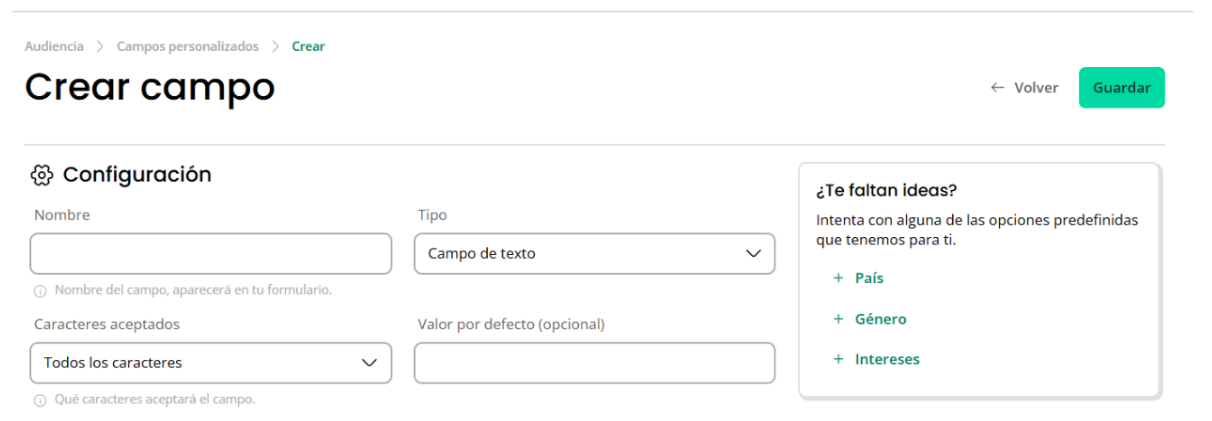Open the Tipo dropdown showing Campo de texto

tap(594, 254)
